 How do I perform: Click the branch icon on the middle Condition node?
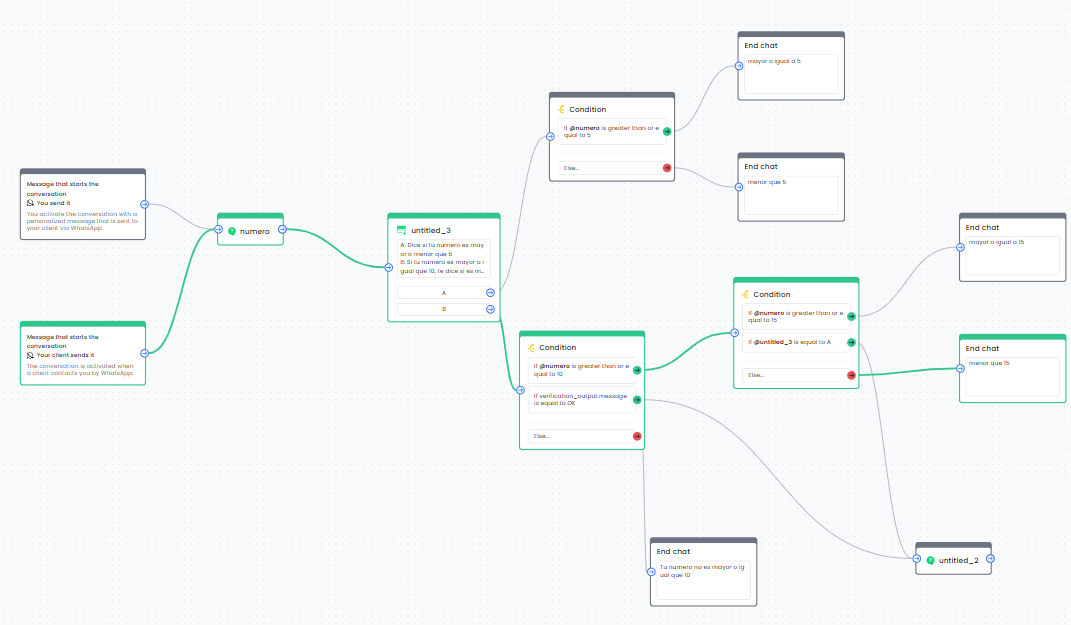531,347
